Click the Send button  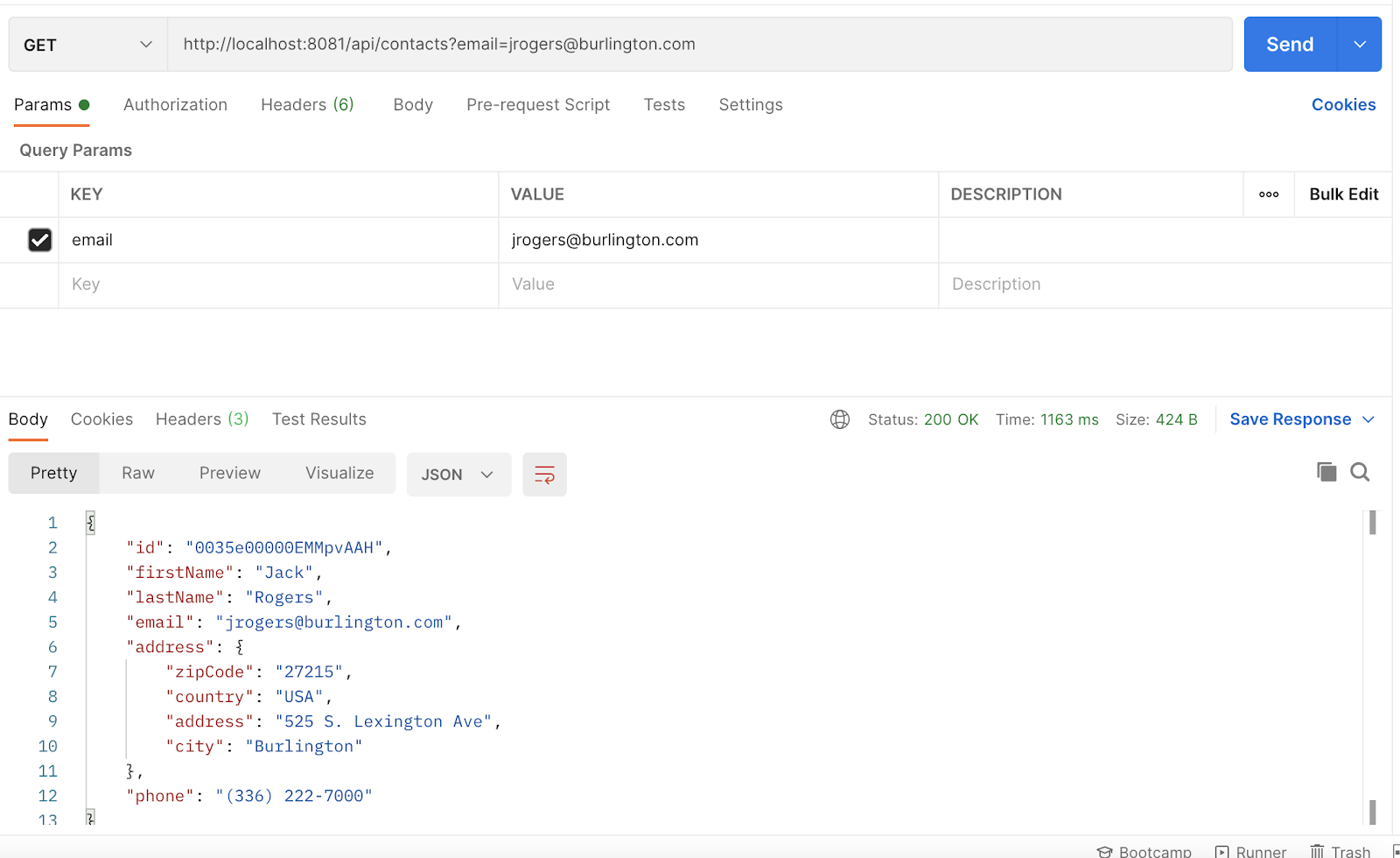coord(1290,45)
